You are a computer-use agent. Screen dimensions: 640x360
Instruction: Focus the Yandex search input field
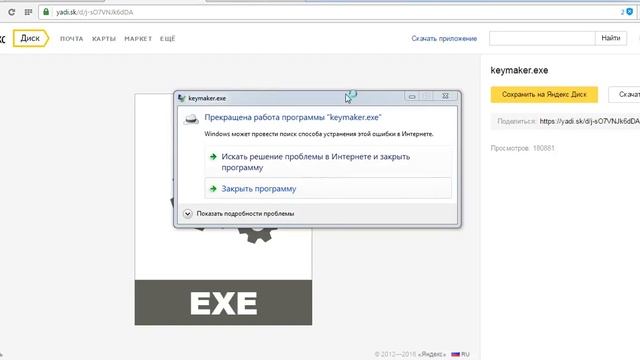click(542, 38)
